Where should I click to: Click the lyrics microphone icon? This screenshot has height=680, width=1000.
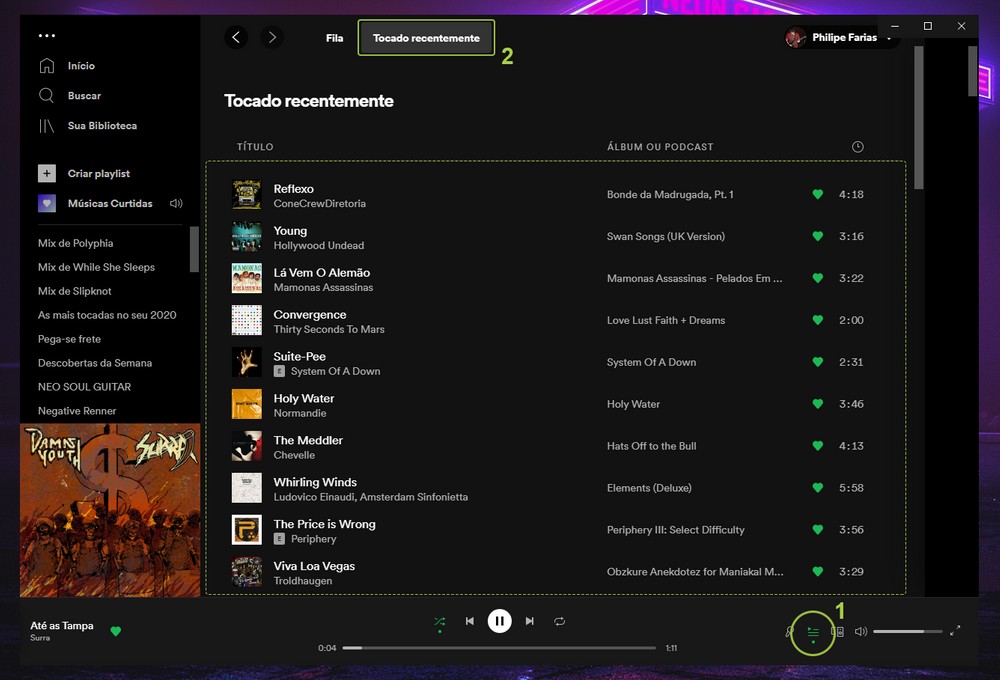click(x=789, y=631)
